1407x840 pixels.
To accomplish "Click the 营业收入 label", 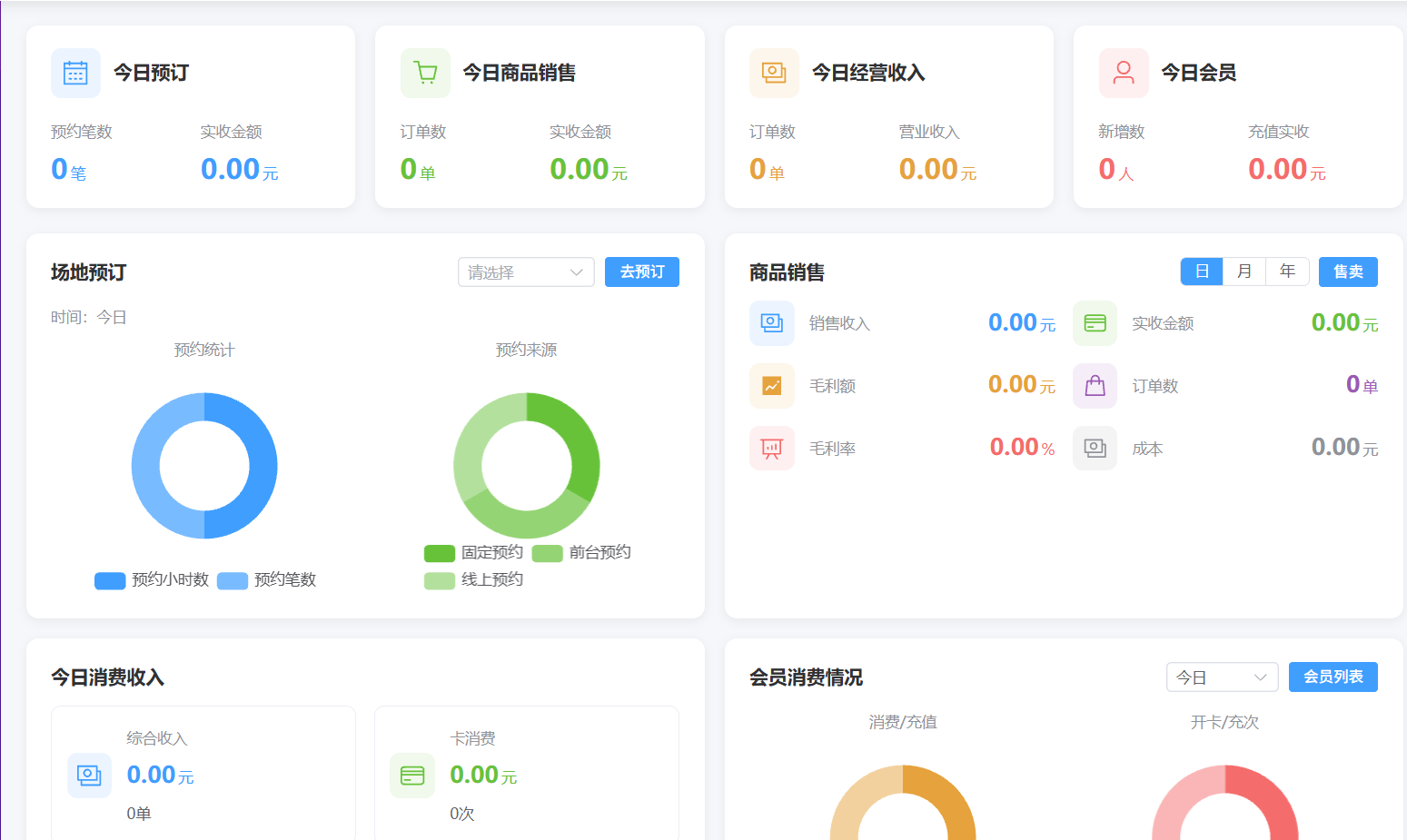I will click(x=929, y=132).
